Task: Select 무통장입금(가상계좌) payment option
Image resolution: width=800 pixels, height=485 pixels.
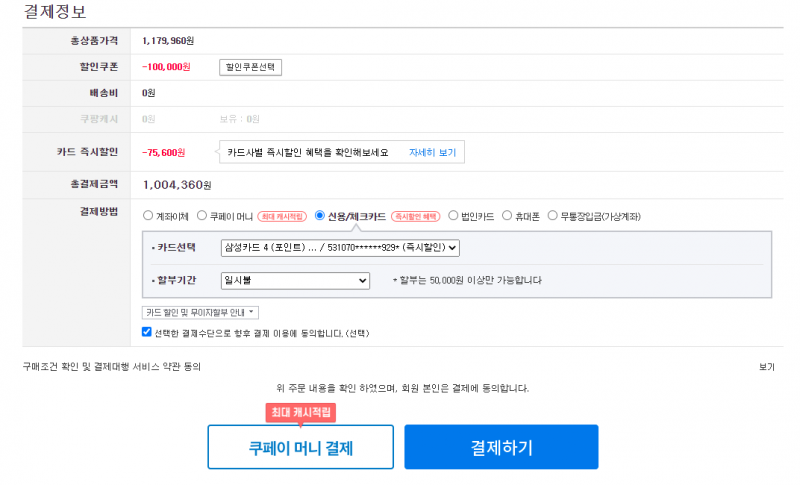Action: coord(553,215)
